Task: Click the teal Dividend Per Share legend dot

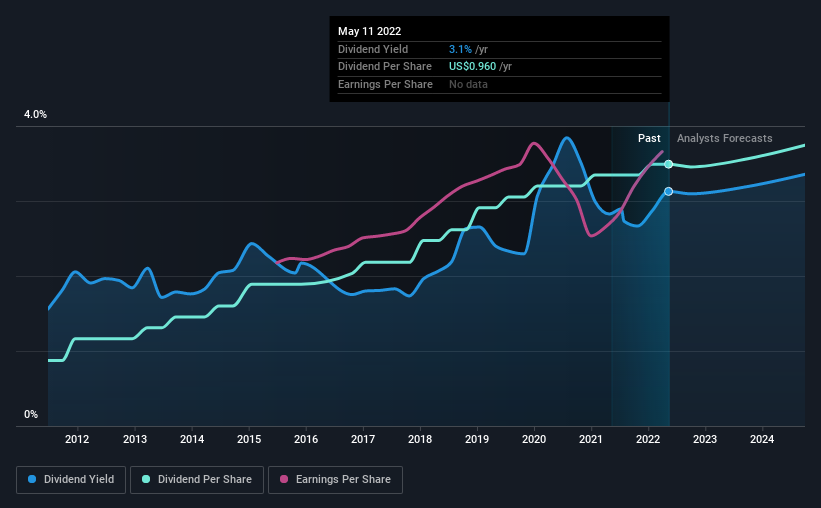Action: (146, 479)
